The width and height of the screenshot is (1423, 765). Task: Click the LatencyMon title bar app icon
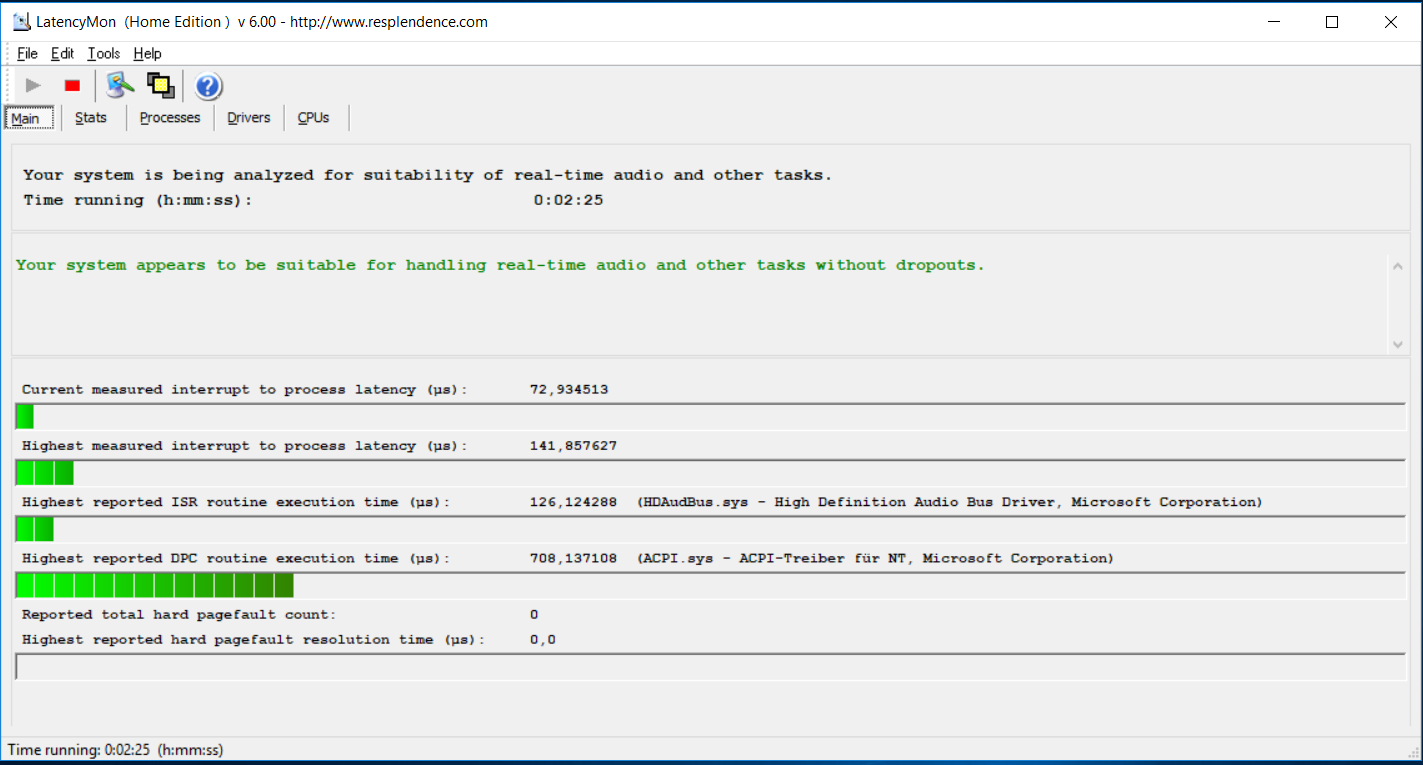(21, 22)
